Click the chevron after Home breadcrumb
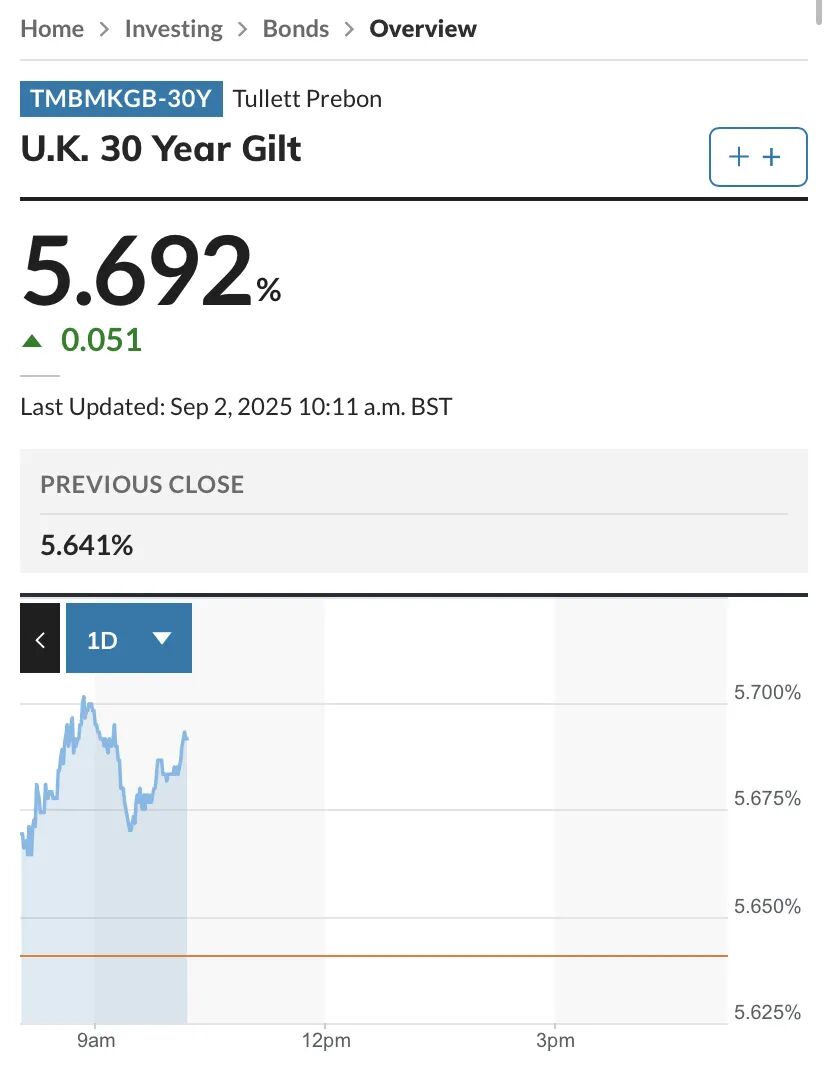Screen dimensions: 828x1076 point(104,29)
